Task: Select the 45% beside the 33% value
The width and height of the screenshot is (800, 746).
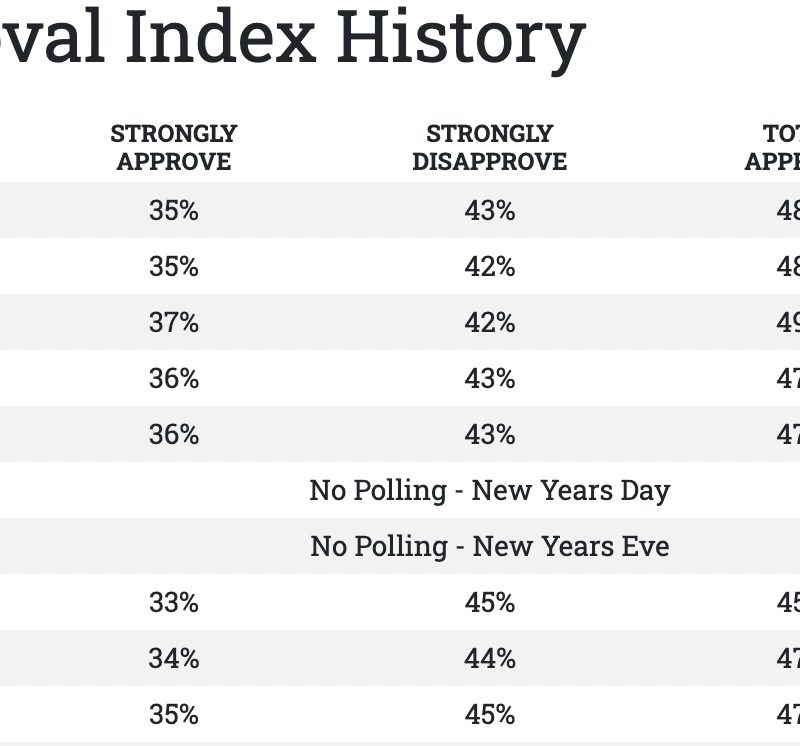Action: point(489,603)
